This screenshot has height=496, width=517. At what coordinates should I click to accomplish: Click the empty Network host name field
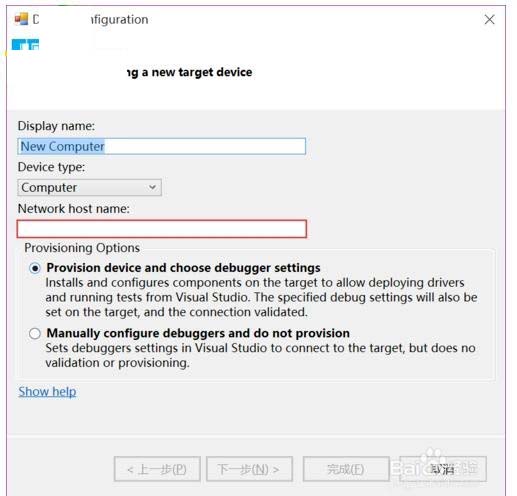pyautogui.click(x=162, y=229)
